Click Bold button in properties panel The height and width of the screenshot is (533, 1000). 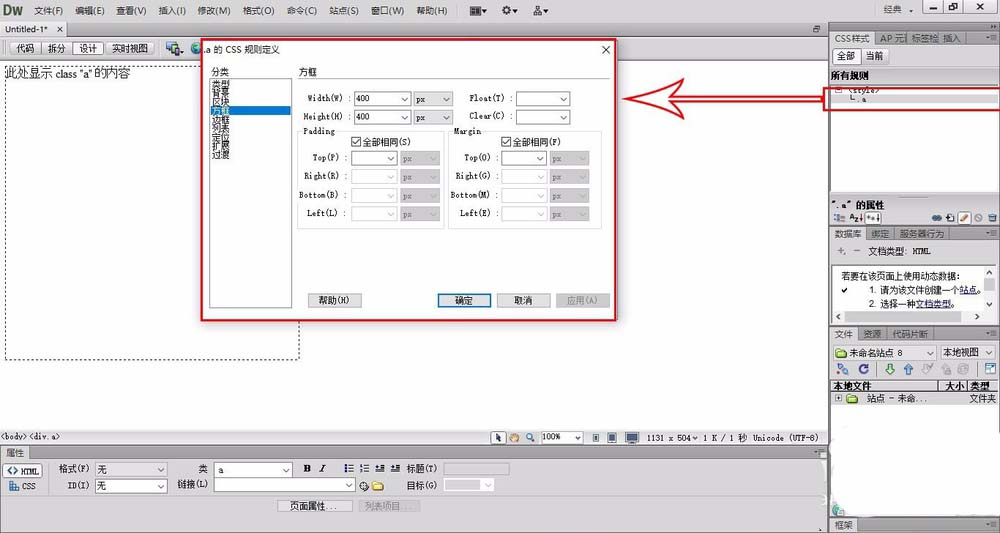click(307, 469)
